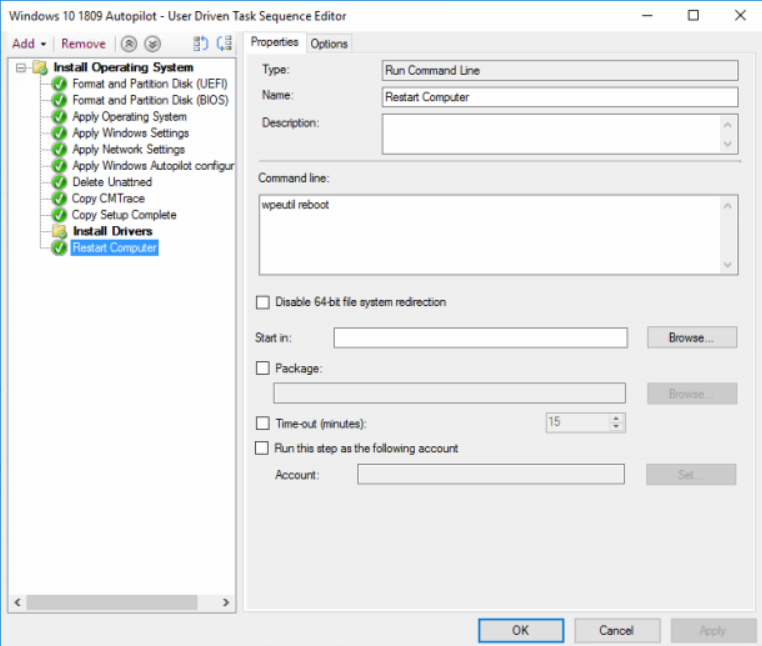Click the tree horizontal scrollbar thumb

coord(112,602)
